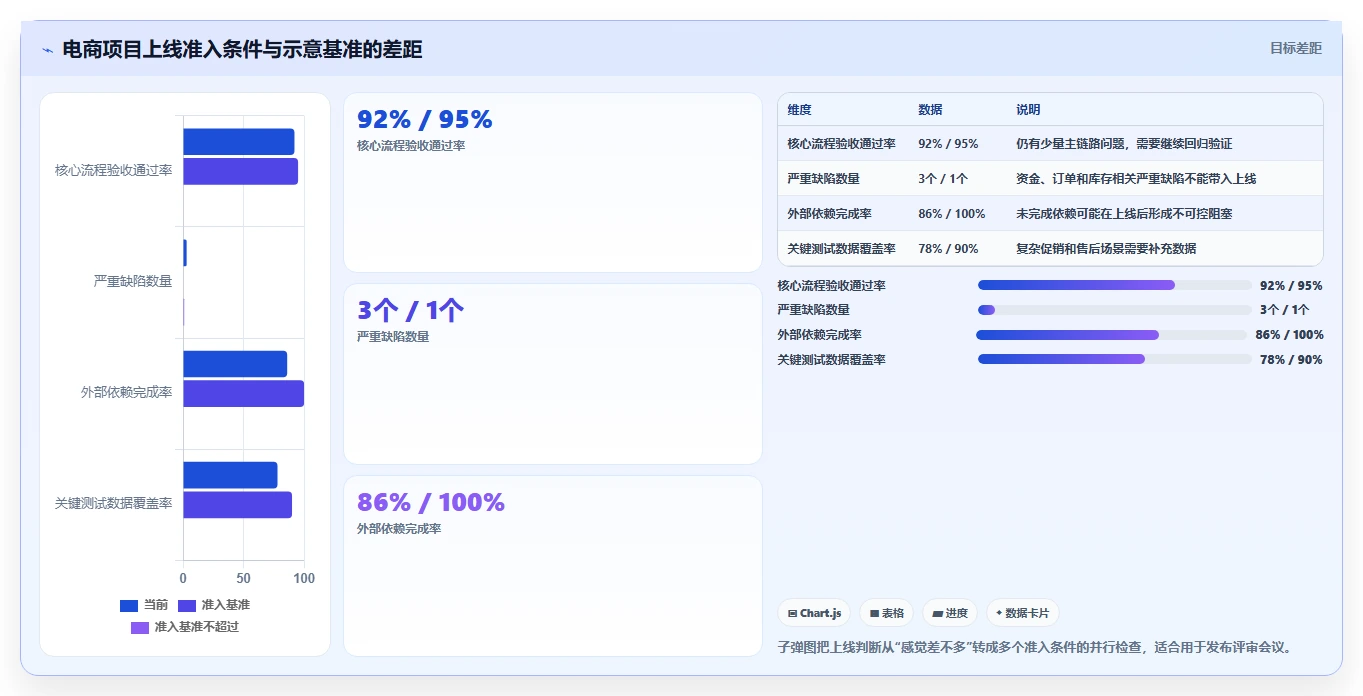The image size is (1363, 696).
Task: Click the 核心流程验收通过率 progress bar
Action: coord(1114,285)
